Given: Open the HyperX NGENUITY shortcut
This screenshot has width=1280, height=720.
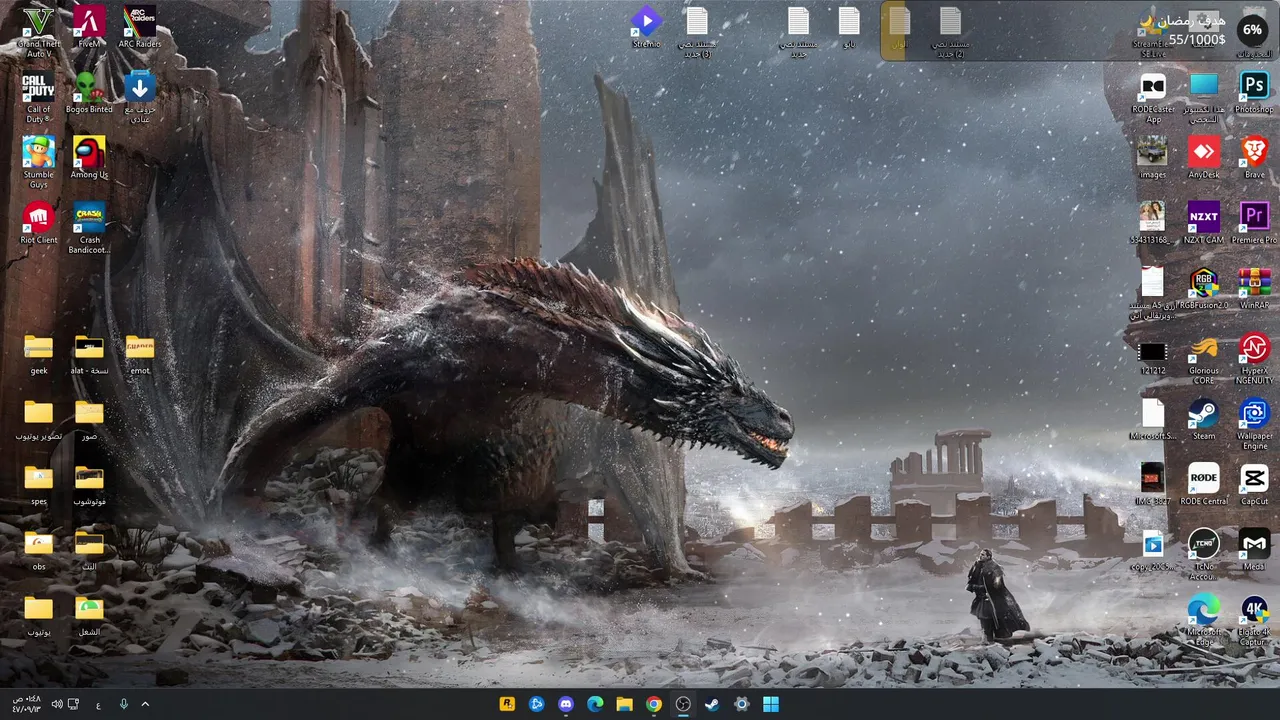Looking at the screenshot, I should tap(1254, 360).
